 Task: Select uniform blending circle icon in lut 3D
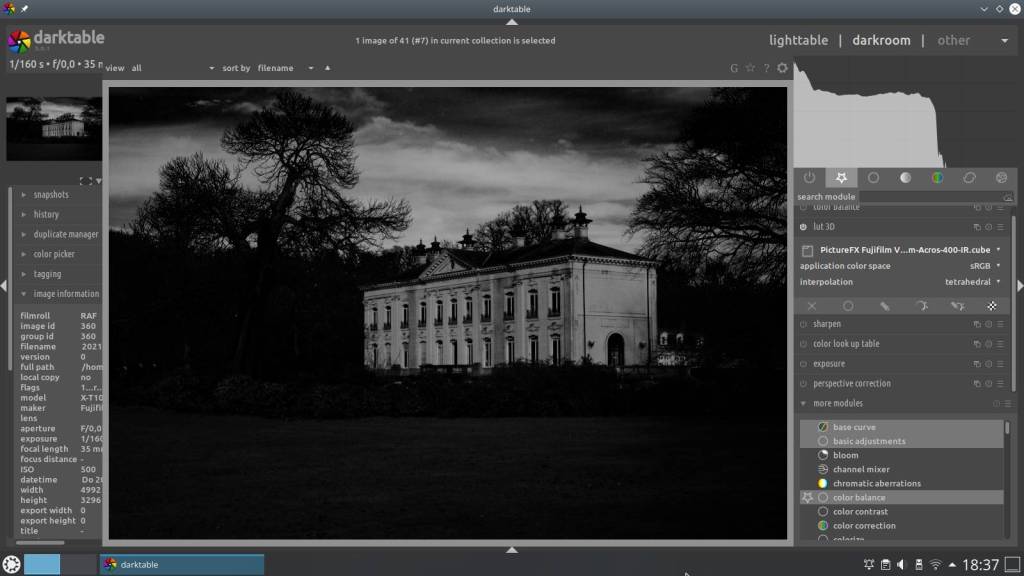click(x=848, y=306)
